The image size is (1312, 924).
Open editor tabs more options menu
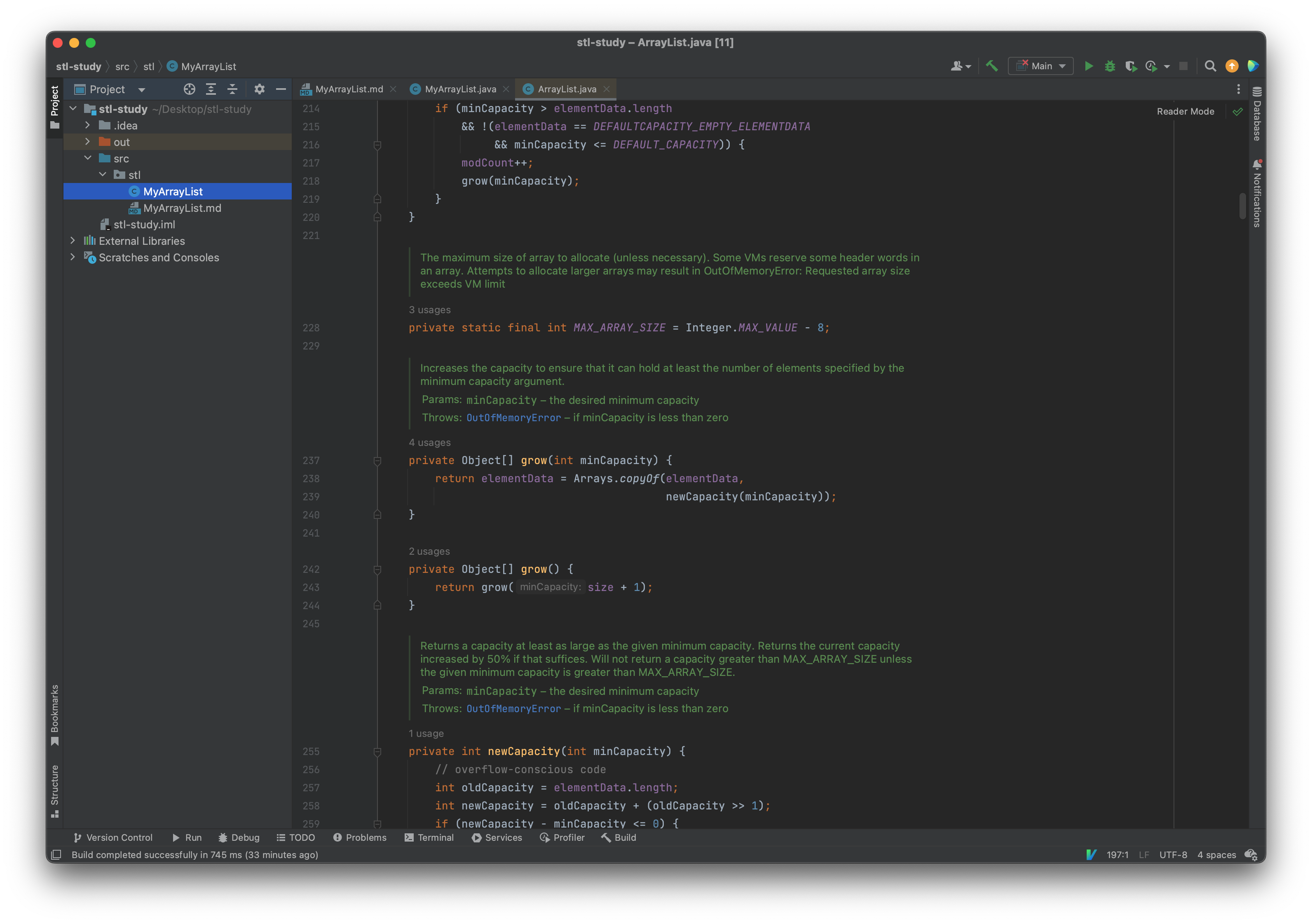click(x=1238, y=89)
